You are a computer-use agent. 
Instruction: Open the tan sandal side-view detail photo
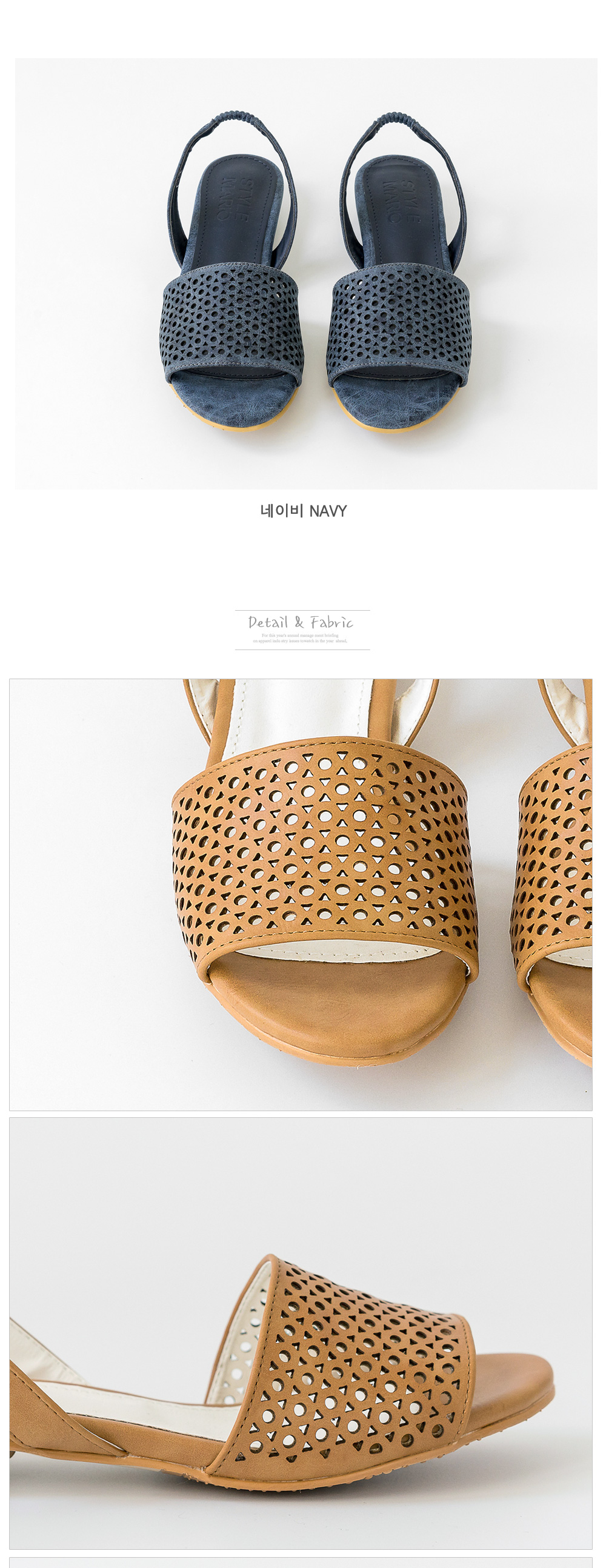coord(301,1332)
